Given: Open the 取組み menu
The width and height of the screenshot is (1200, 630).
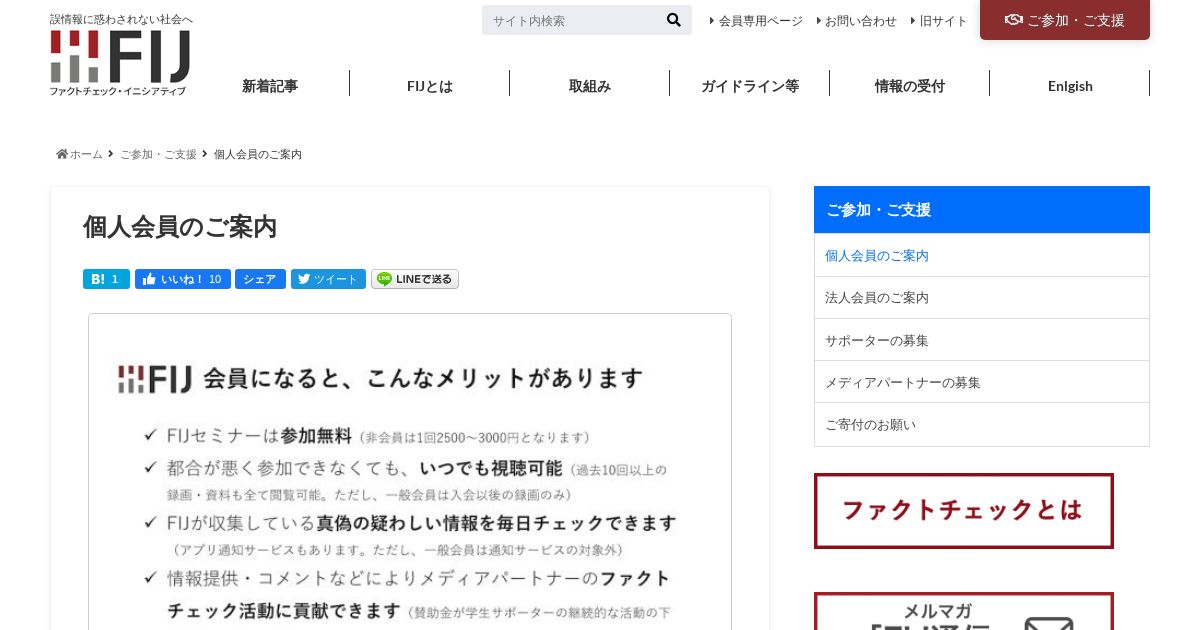Looking at the screenshot, I should coord(590,86).
